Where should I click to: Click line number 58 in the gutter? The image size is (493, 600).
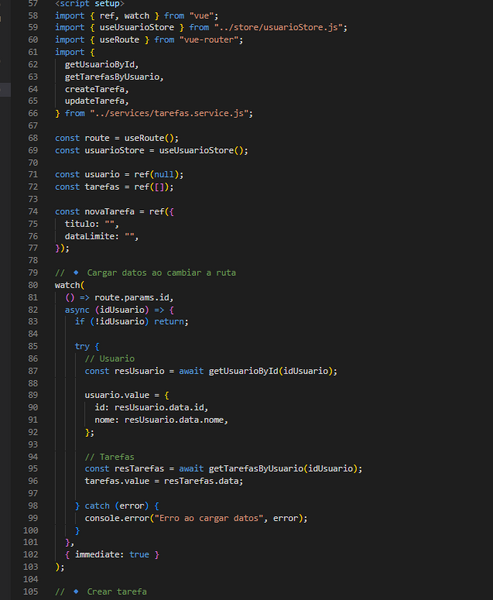(33, 16)
